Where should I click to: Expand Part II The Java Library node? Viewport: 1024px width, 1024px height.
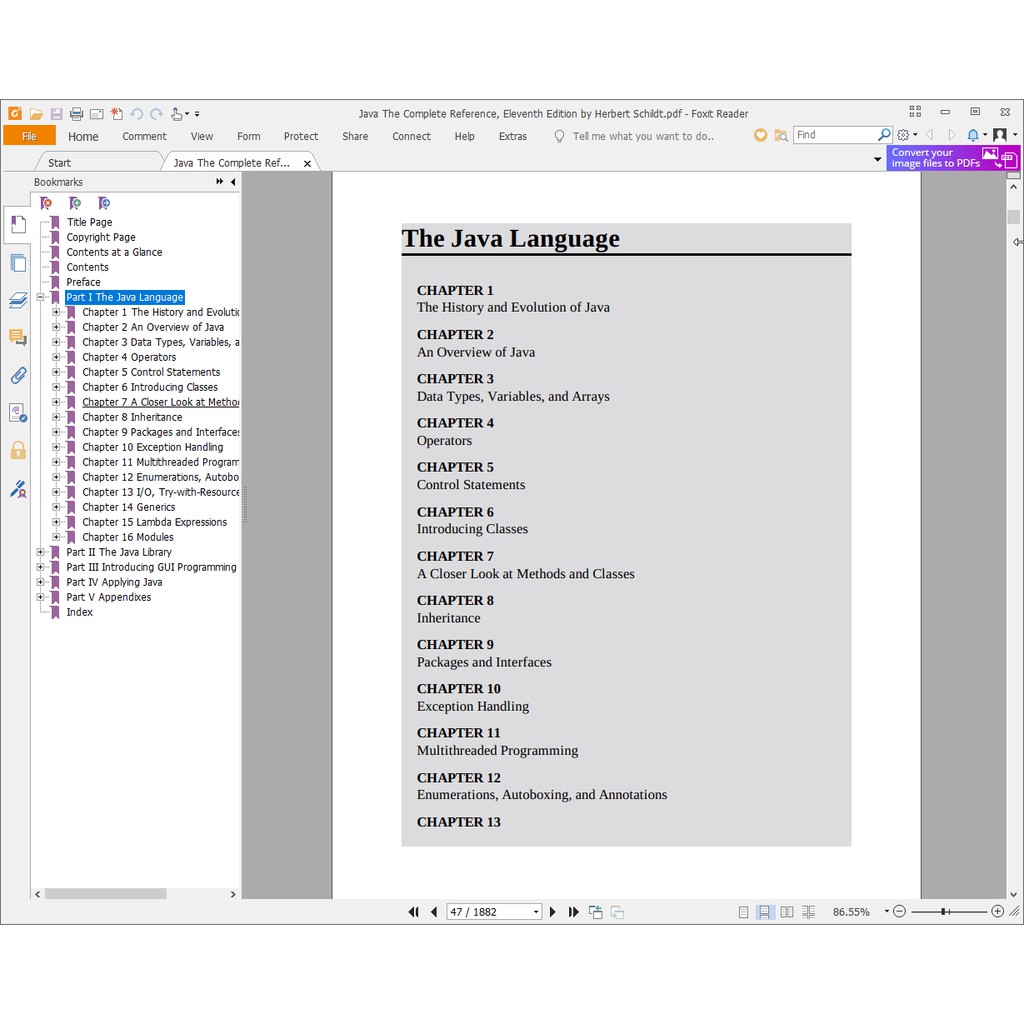pos(40,552)
